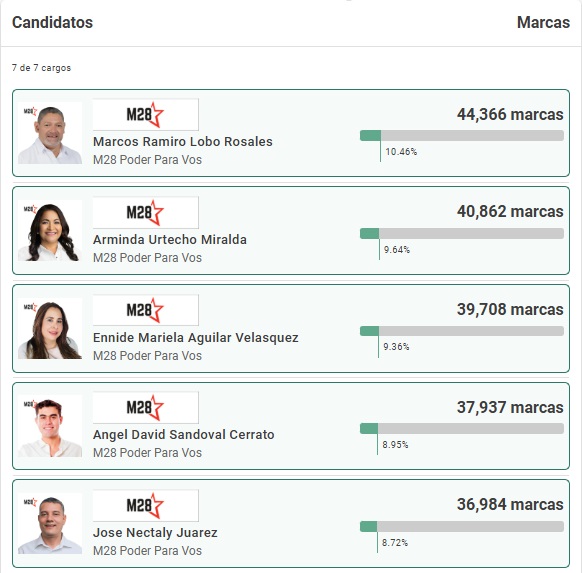The image size is (582, 573).
Task: Open Ennide Mariela Aguilar Velasquez candidate photo
Action: (x=50, y=328)
